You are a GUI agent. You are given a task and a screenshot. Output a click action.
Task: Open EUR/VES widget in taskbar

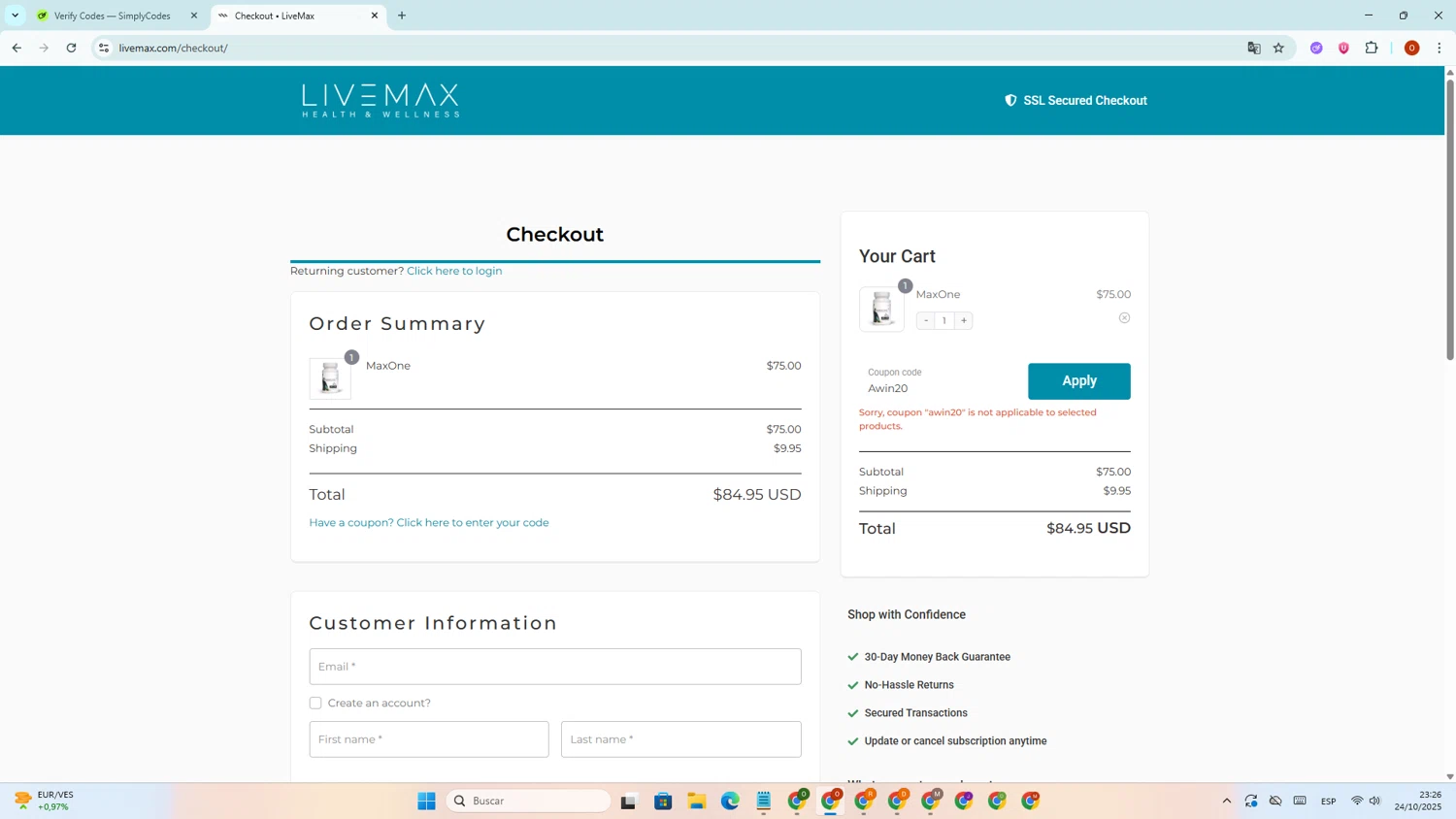[x=45, y=801]
